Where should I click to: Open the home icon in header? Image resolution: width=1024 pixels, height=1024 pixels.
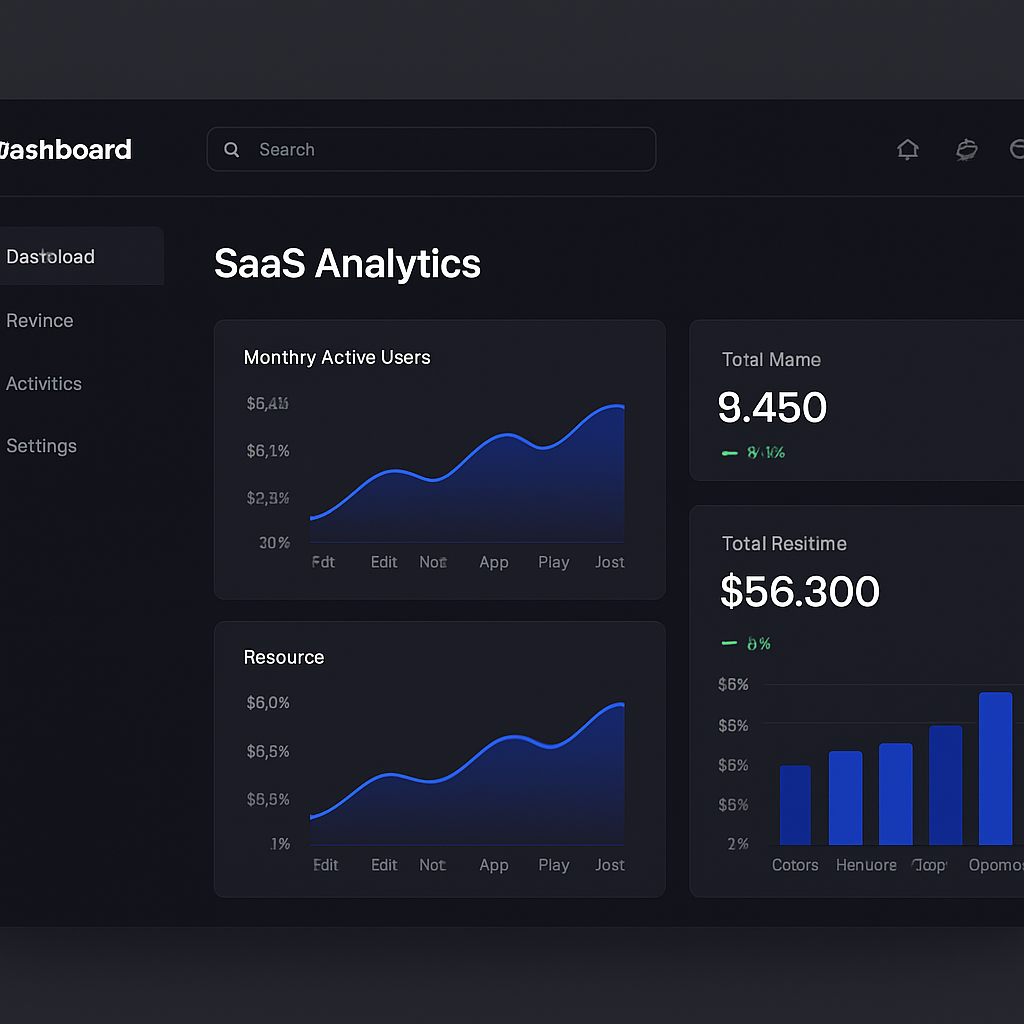click(907, 150)
